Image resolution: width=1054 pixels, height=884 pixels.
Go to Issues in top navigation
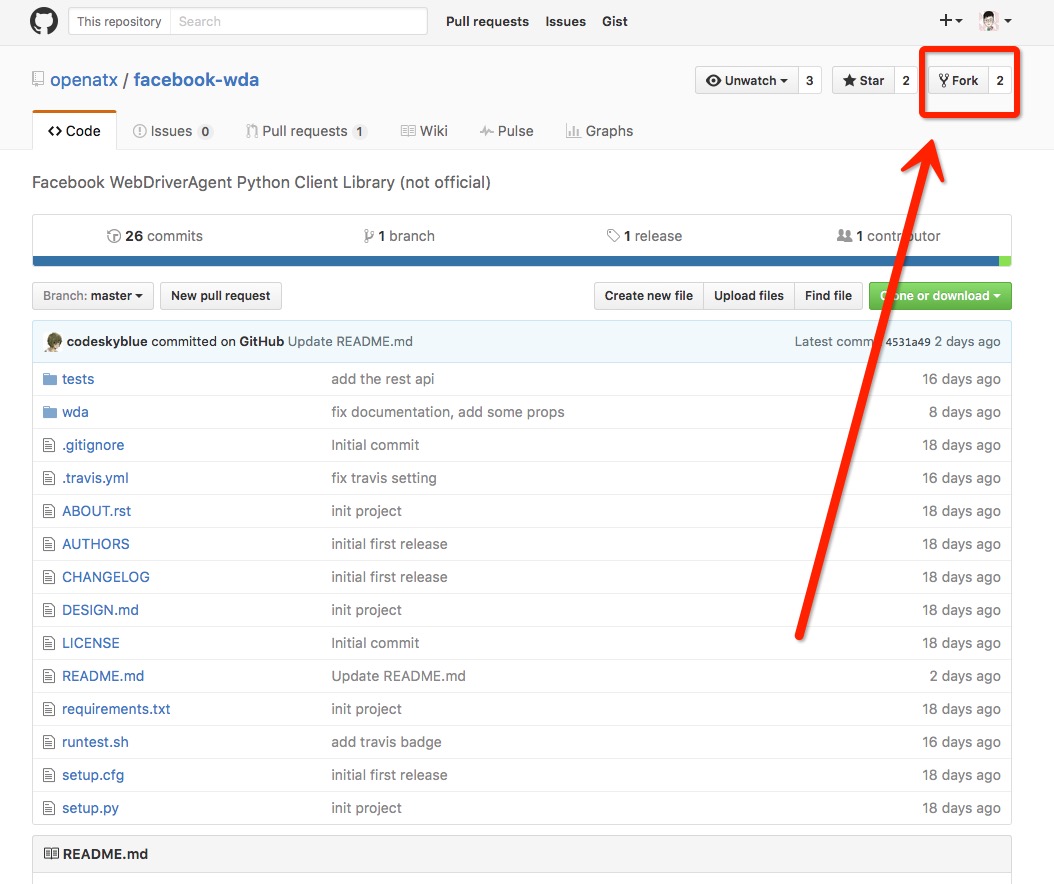(565, 22)
